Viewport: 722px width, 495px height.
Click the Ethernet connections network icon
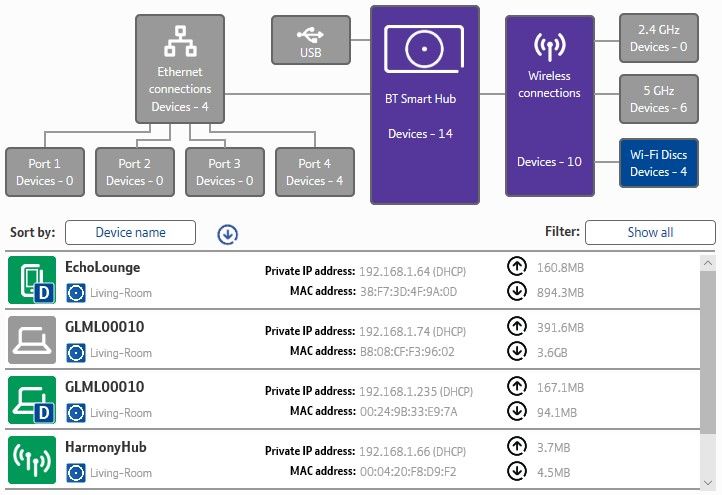click(x=180, y=42)
